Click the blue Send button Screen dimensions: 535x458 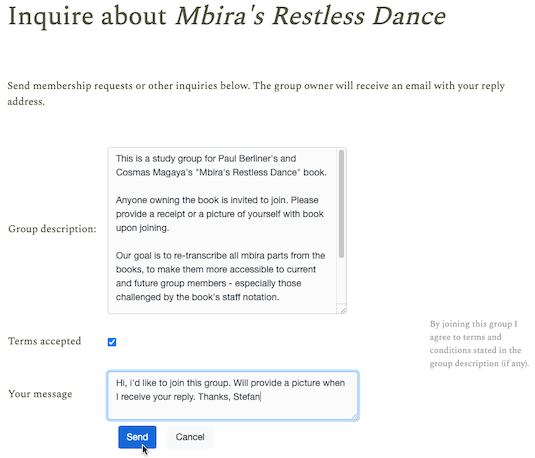[x=137, y=437]
